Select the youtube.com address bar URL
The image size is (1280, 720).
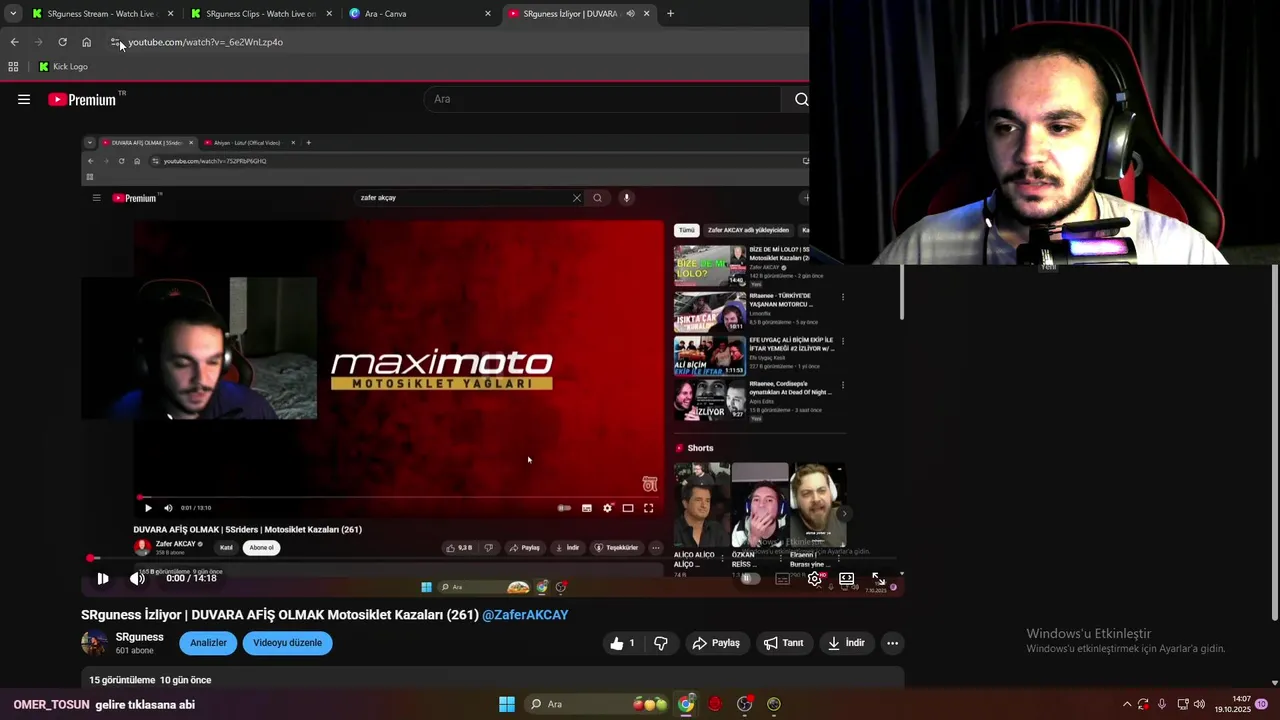205,42
